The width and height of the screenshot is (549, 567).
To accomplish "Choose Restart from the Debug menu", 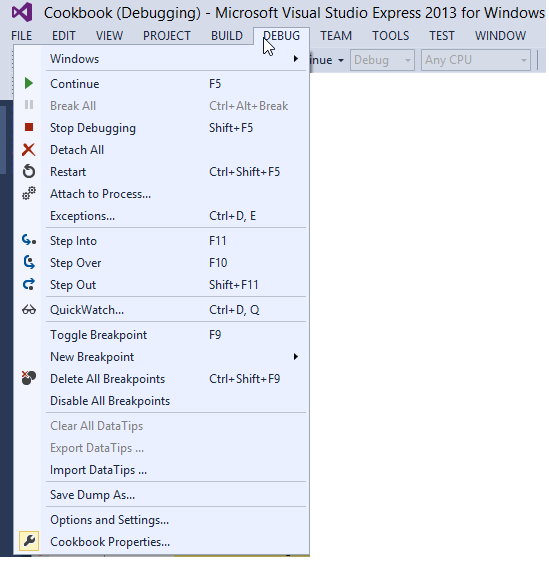I will click(161, 172).
